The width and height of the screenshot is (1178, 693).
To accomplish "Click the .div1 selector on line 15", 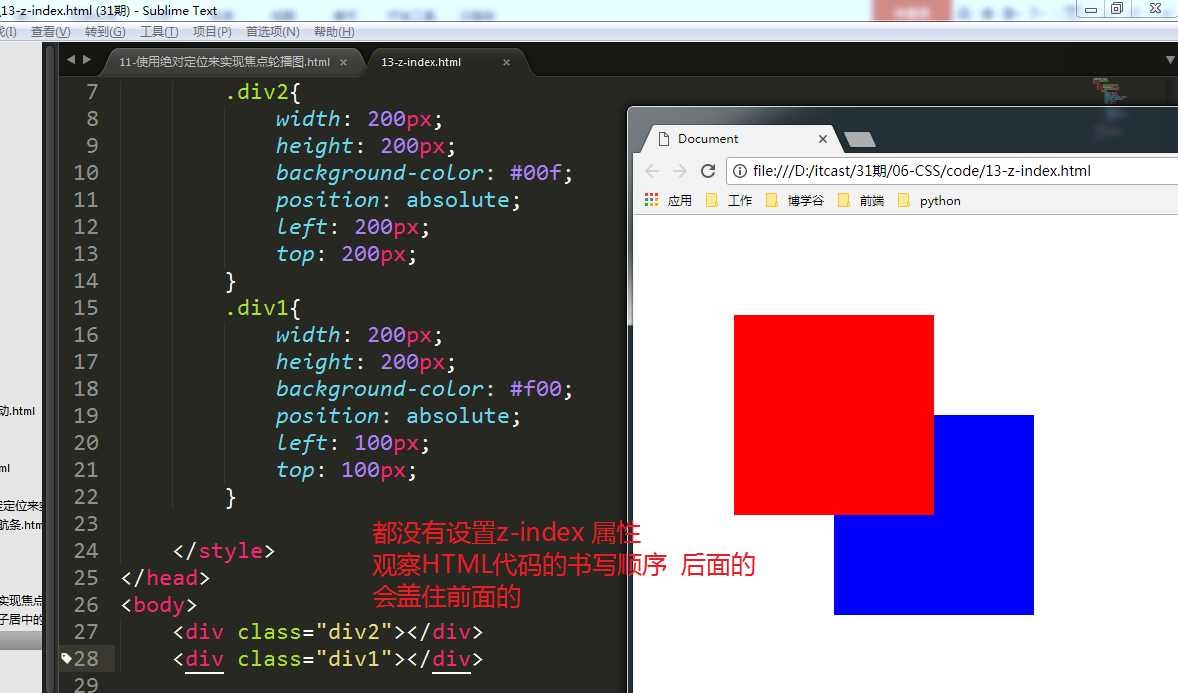I will pos(257,308).
